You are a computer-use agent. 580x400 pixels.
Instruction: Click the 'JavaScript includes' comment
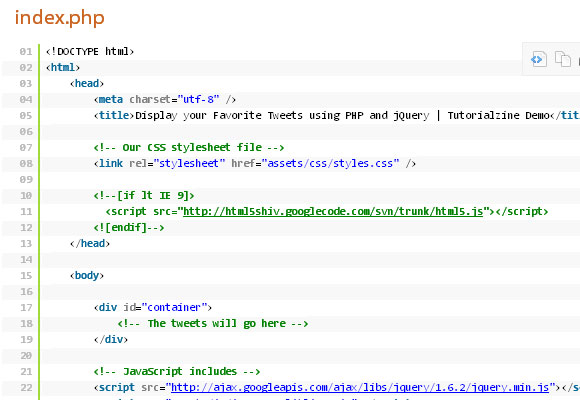click(177, 372)
